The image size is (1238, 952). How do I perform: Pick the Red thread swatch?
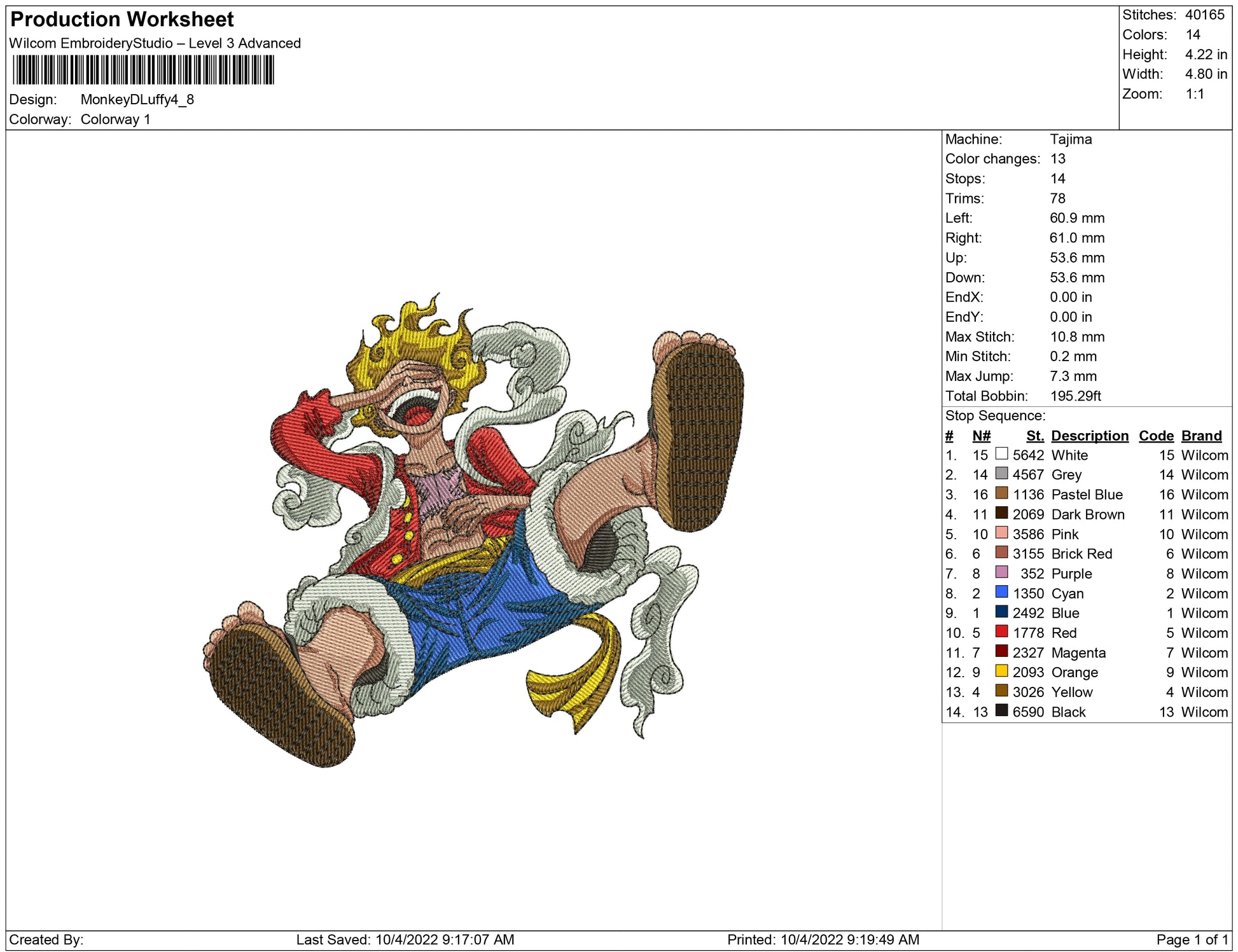pos(1001,631)
